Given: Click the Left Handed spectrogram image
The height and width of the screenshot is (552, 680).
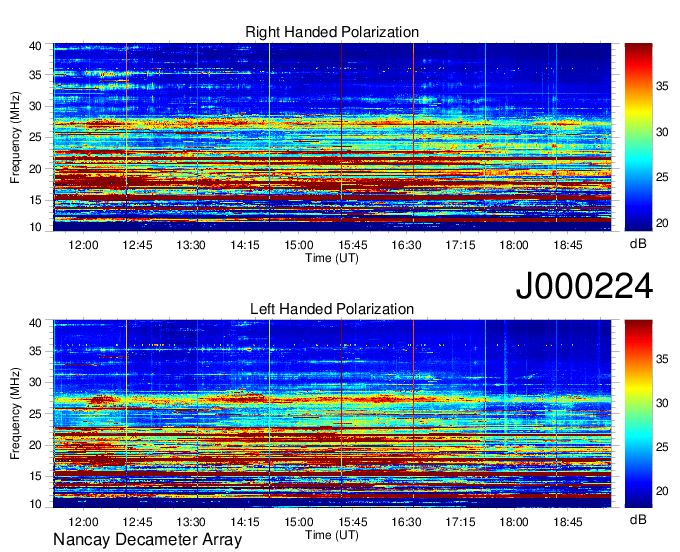Looking at the screenshot, I should coord(332,414).
